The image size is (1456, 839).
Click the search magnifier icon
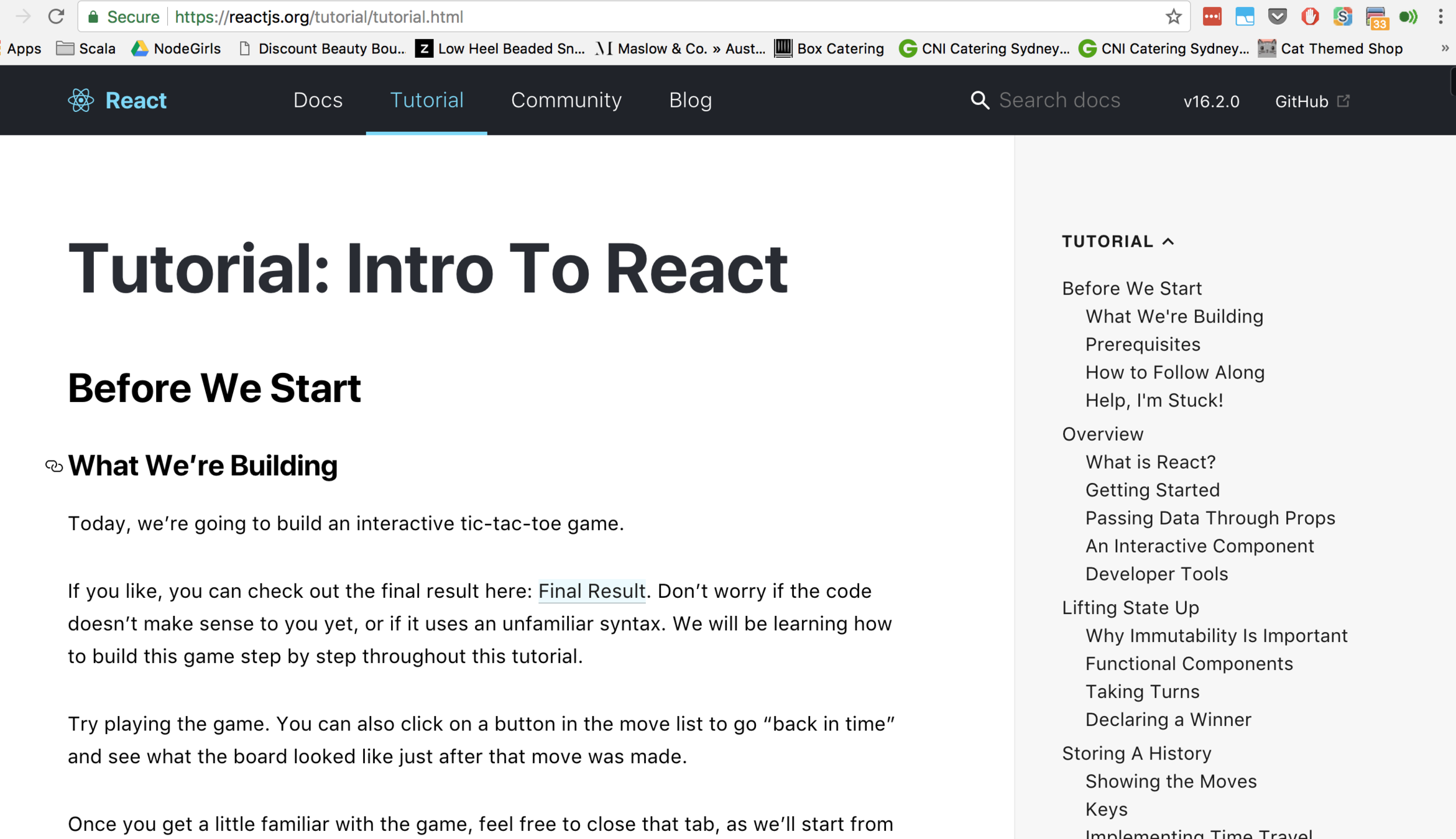tap(980, 101)
